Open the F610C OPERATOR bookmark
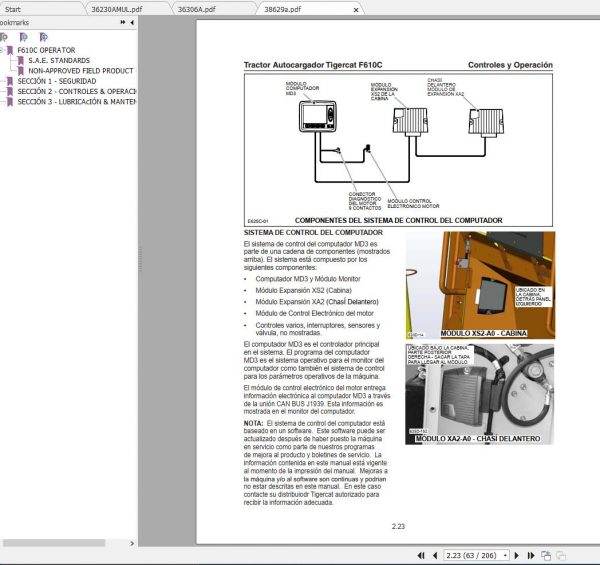600x565 pixels. point(46,50)
